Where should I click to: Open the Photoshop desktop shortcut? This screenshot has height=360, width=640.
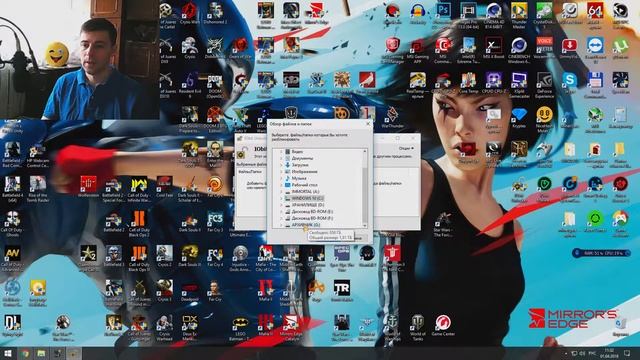pyautogui.click(x=443, y=13)
